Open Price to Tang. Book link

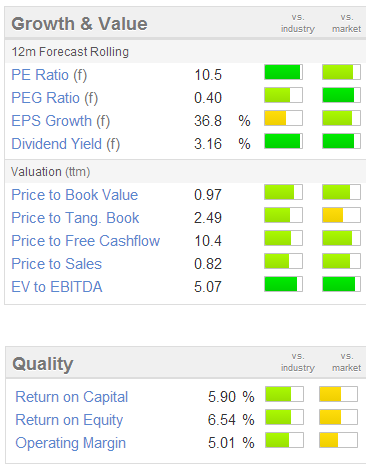tap(75, 218)
